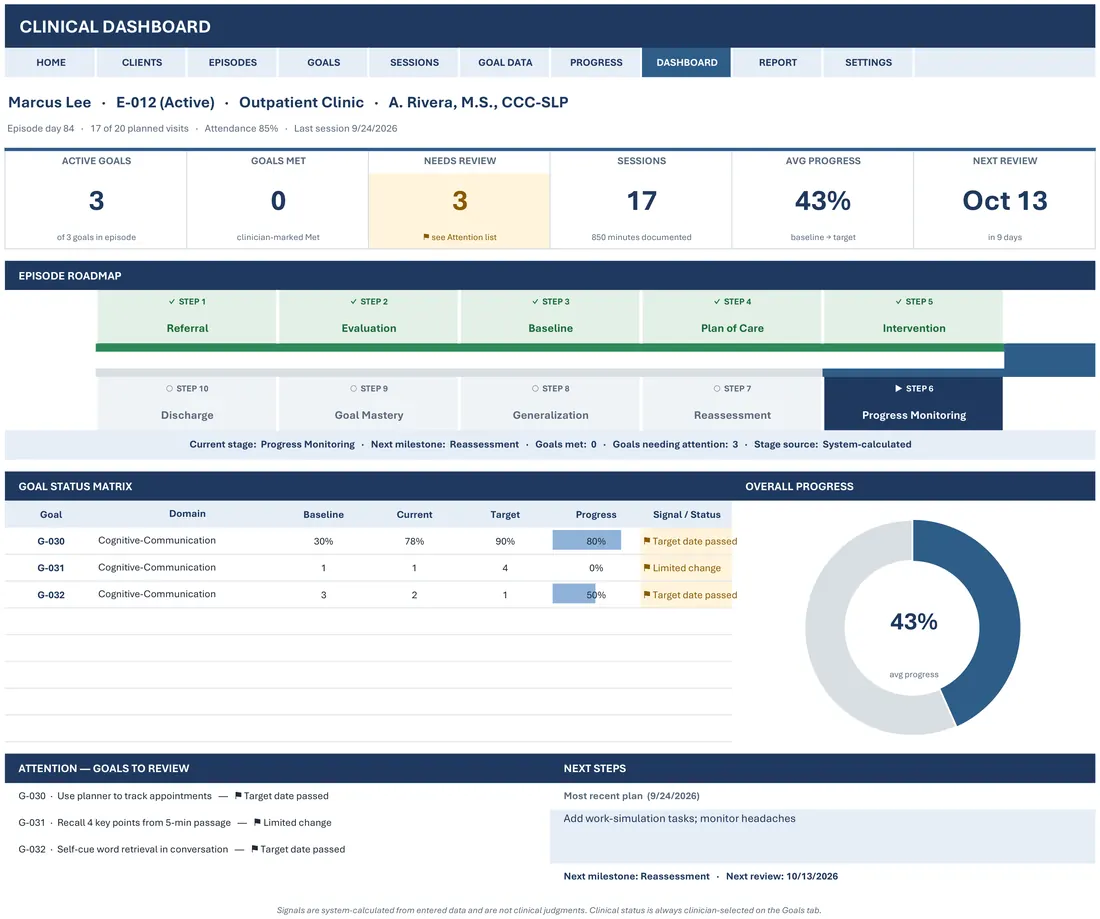Select the checkmark icon next to Step 3

(535, 302)
